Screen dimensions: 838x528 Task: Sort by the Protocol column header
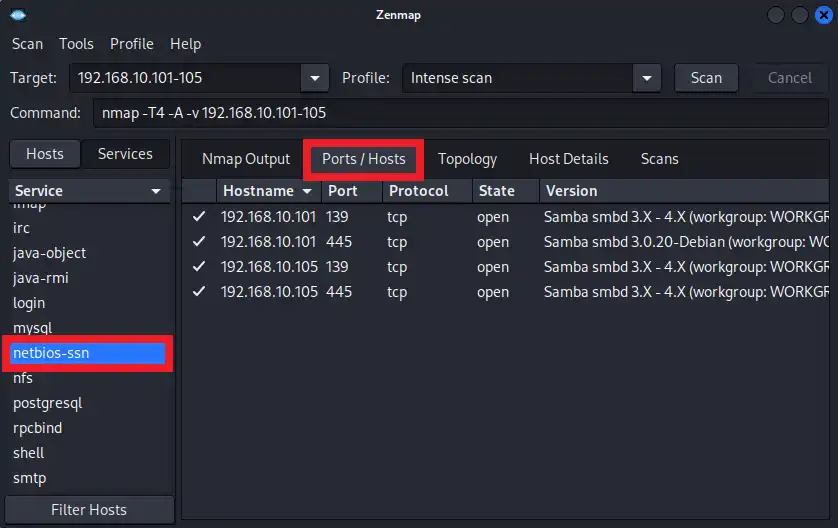click(427, 191)
